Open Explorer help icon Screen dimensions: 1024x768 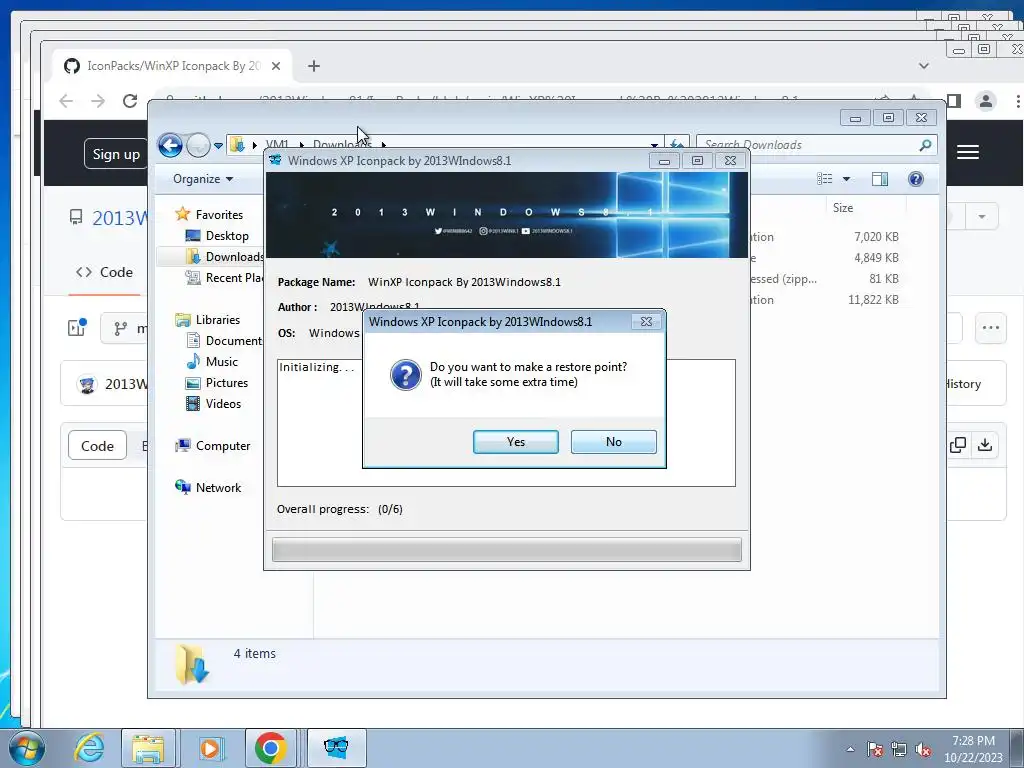click(916, 179)
